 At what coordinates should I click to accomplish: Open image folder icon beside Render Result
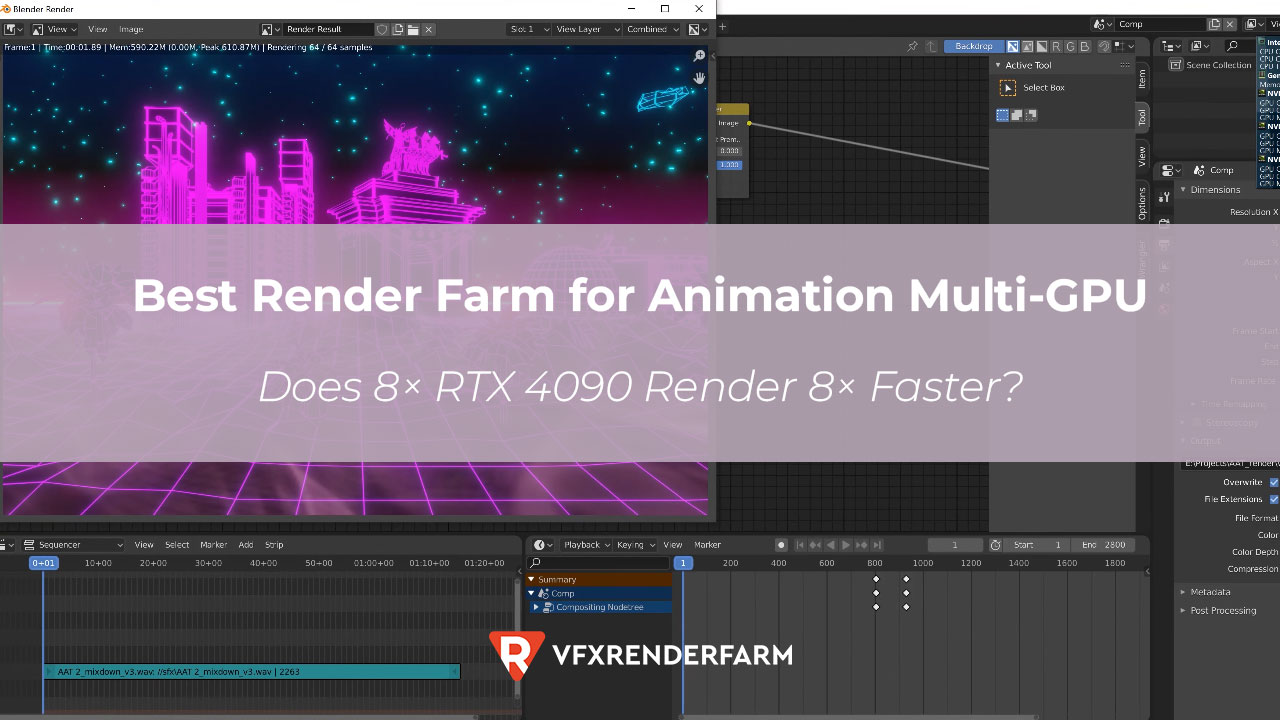tap(413, 30)
